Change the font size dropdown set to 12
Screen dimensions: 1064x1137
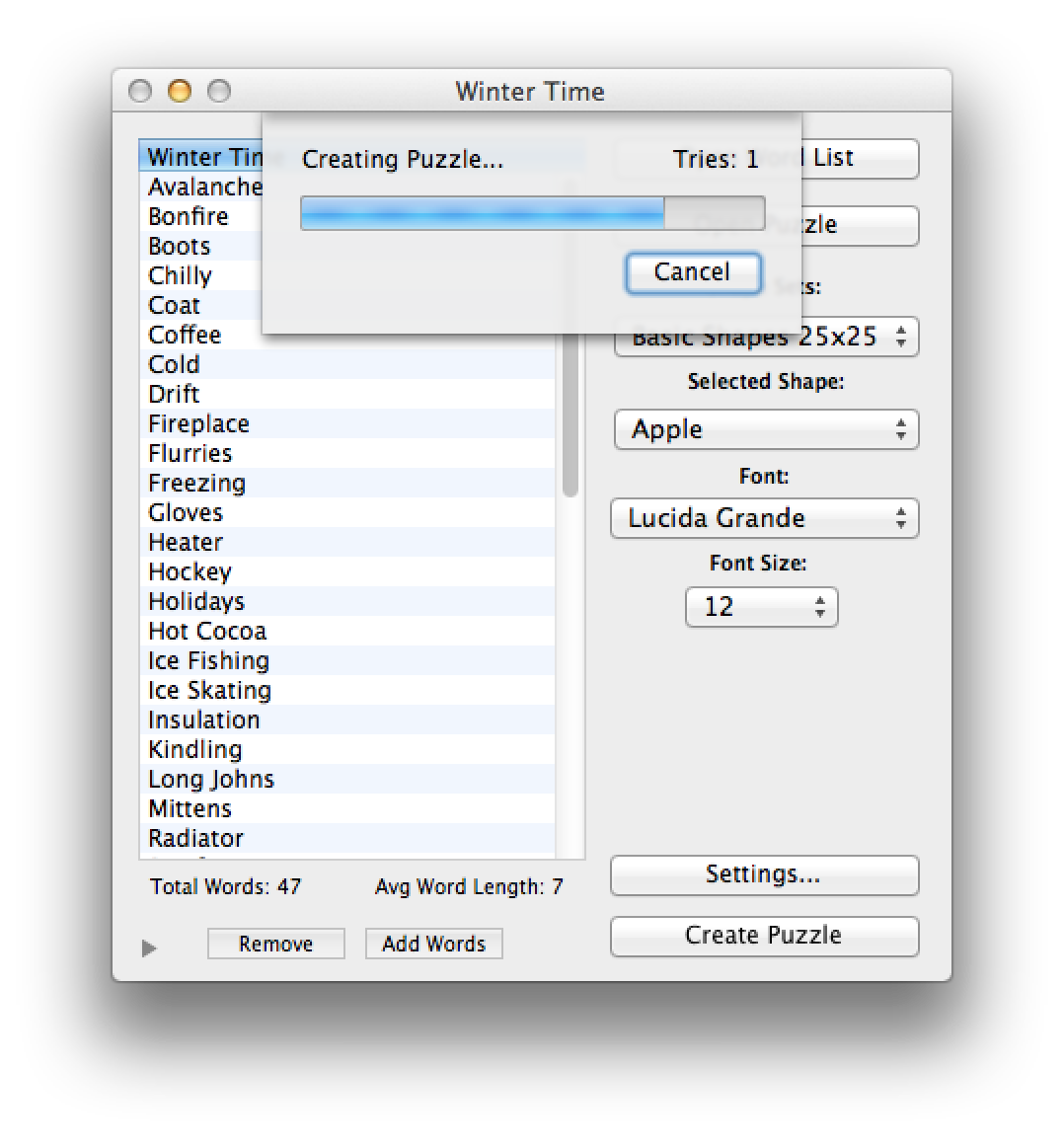[x=761, y=607]
